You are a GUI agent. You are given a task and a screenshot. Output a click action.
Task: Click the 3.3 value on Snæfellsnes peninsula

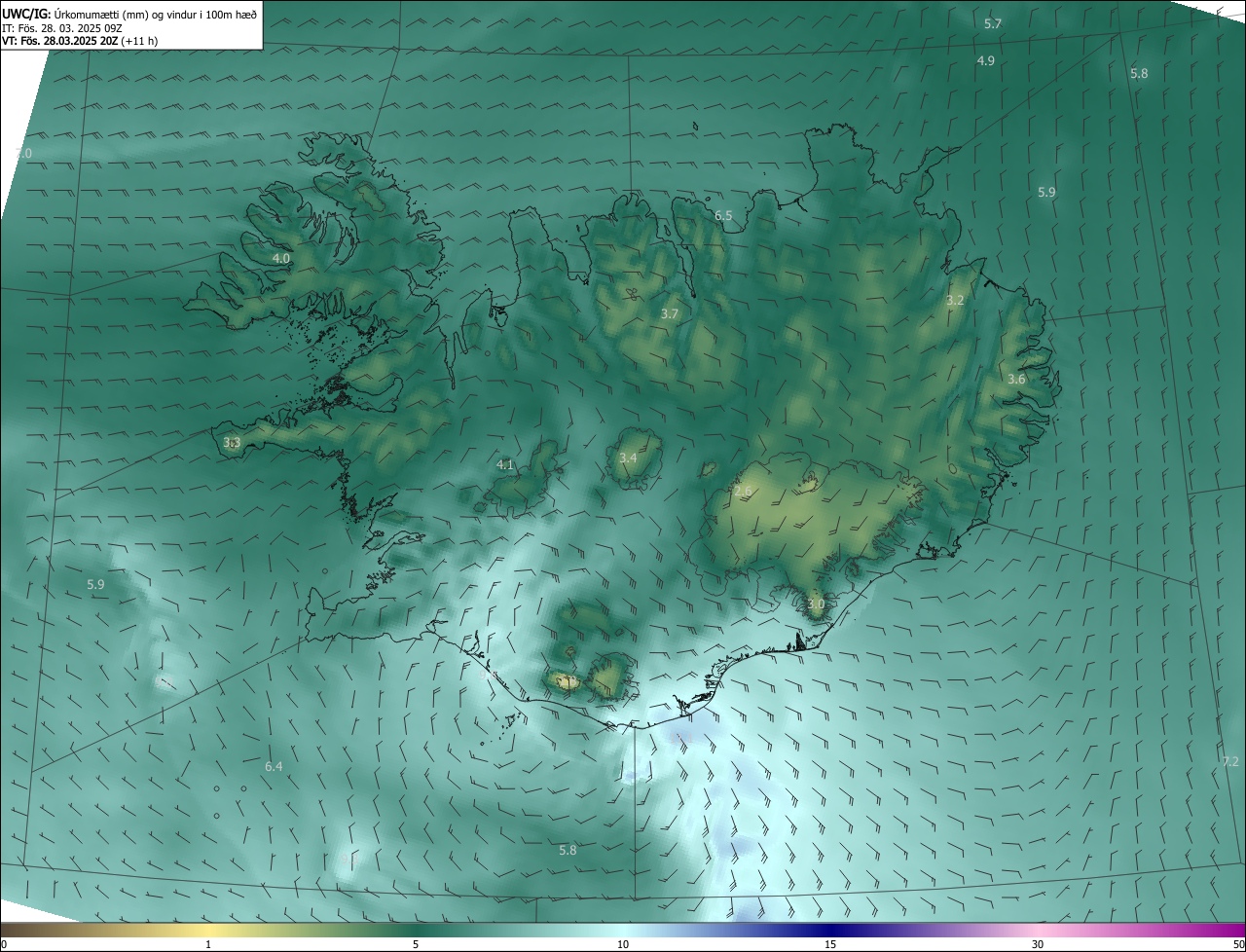[232, 443]
